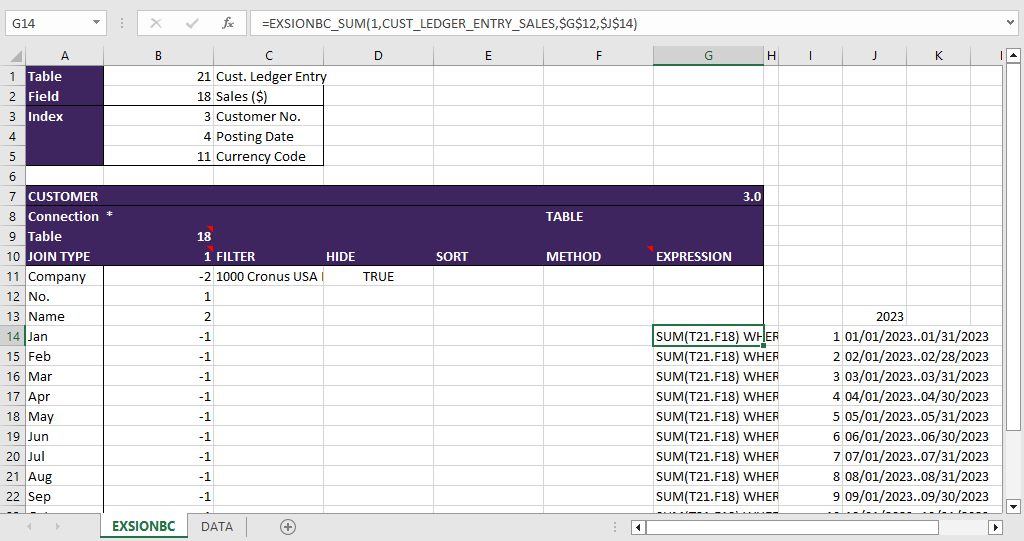Screen dimensions: 1024x541
Task: Click the 05/01/2023..05/31/2023 date range cell
Action: click(916, 417)
